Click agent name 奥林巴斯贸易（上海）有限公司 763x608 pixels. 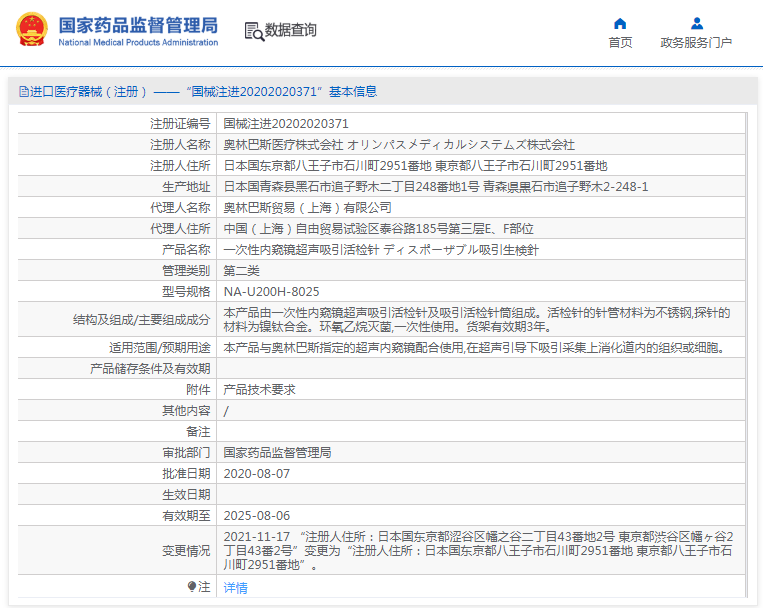click(308, 208)
